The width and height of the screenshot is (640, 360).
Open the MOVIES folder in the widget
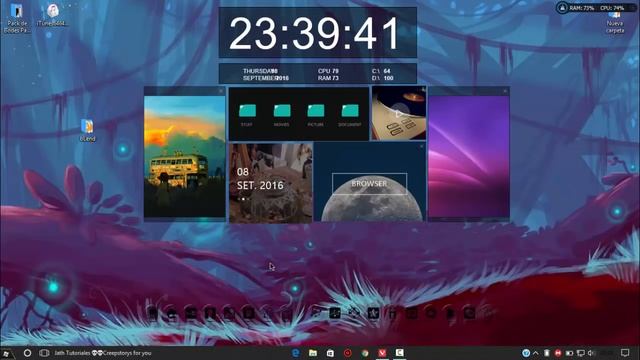click(282, 111)
